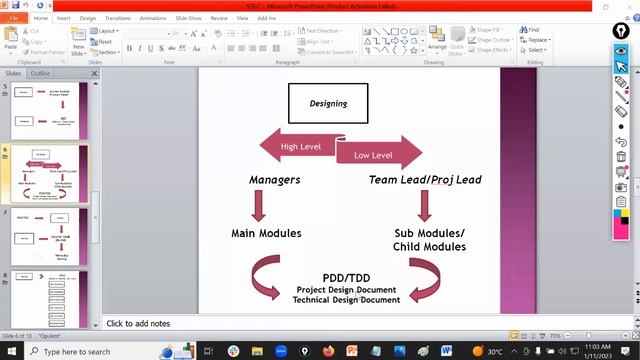
Task: Click trash bin in annotation toolbar
Action: 621,156
